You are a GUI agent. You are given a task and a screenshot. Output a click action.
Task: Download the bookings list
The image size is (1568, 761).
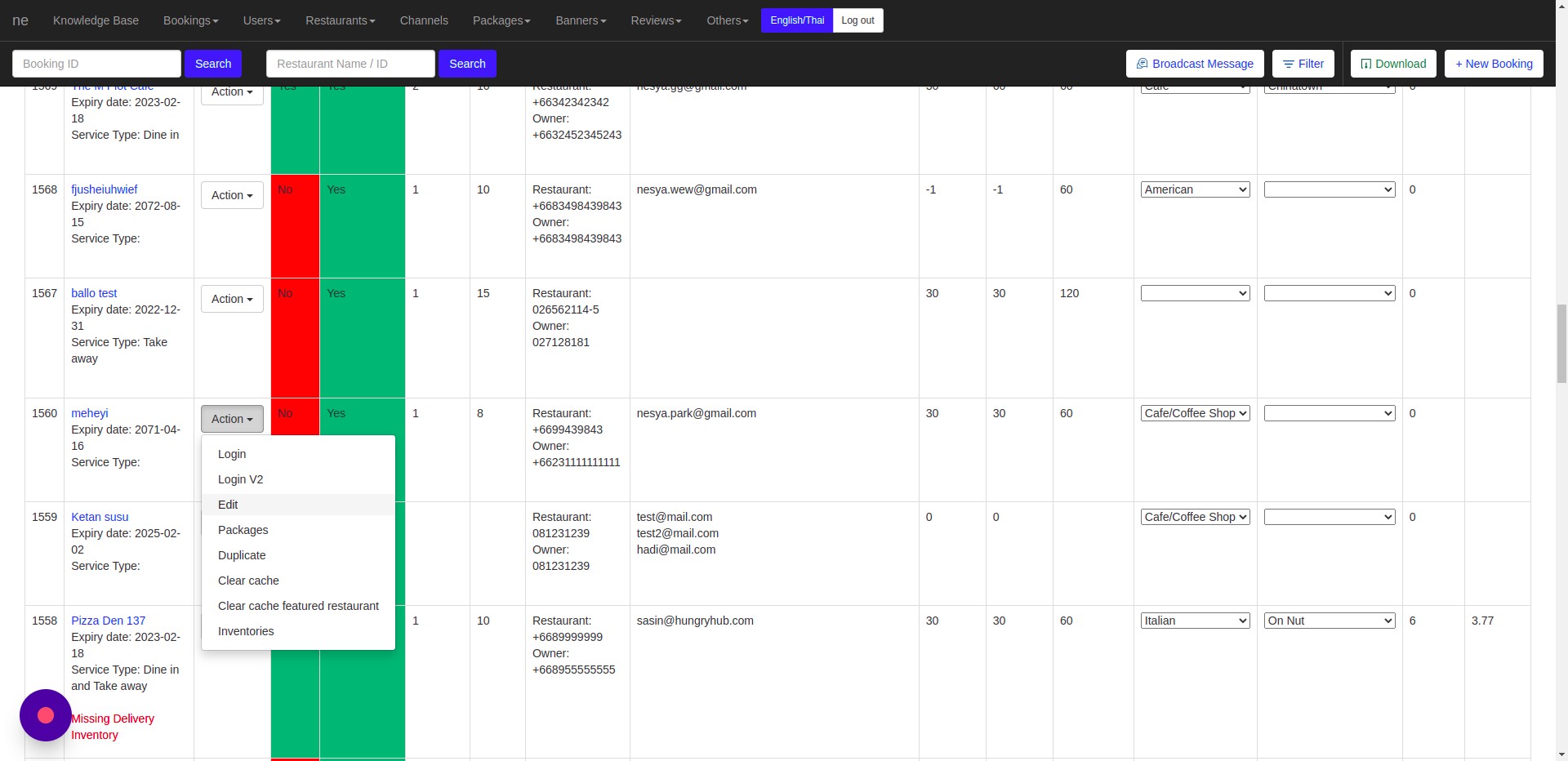pyautogui.click(x=1392, y=64)
